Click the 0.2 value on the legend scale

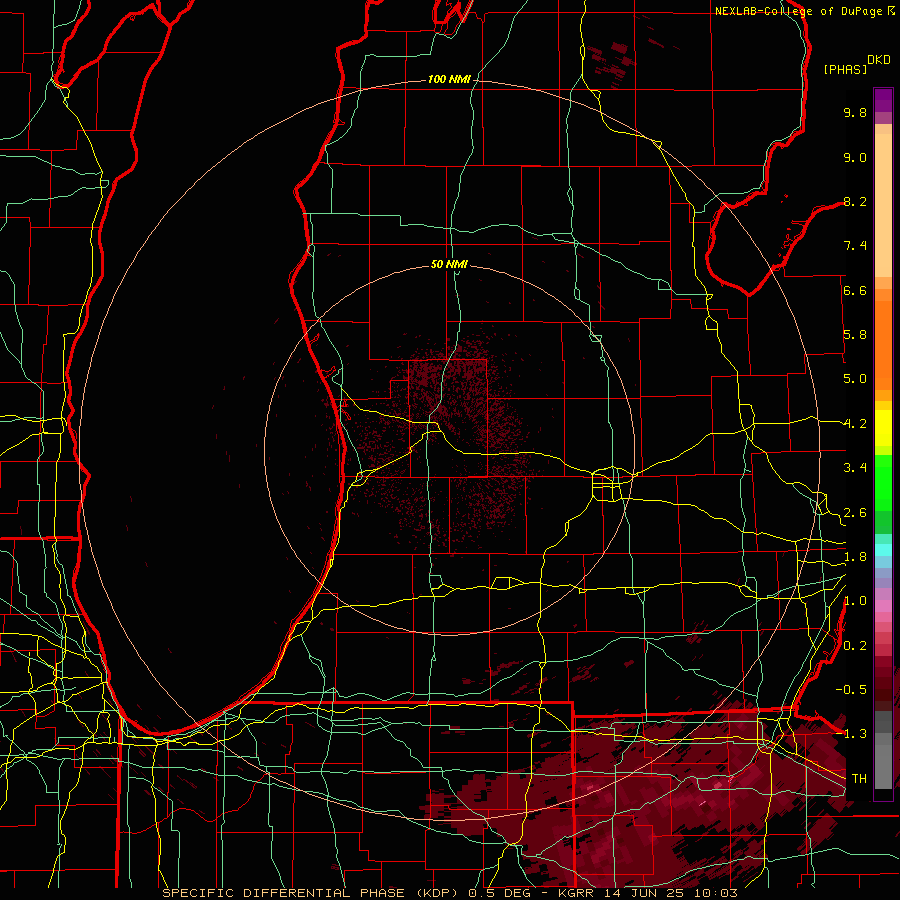coord(855,646)
